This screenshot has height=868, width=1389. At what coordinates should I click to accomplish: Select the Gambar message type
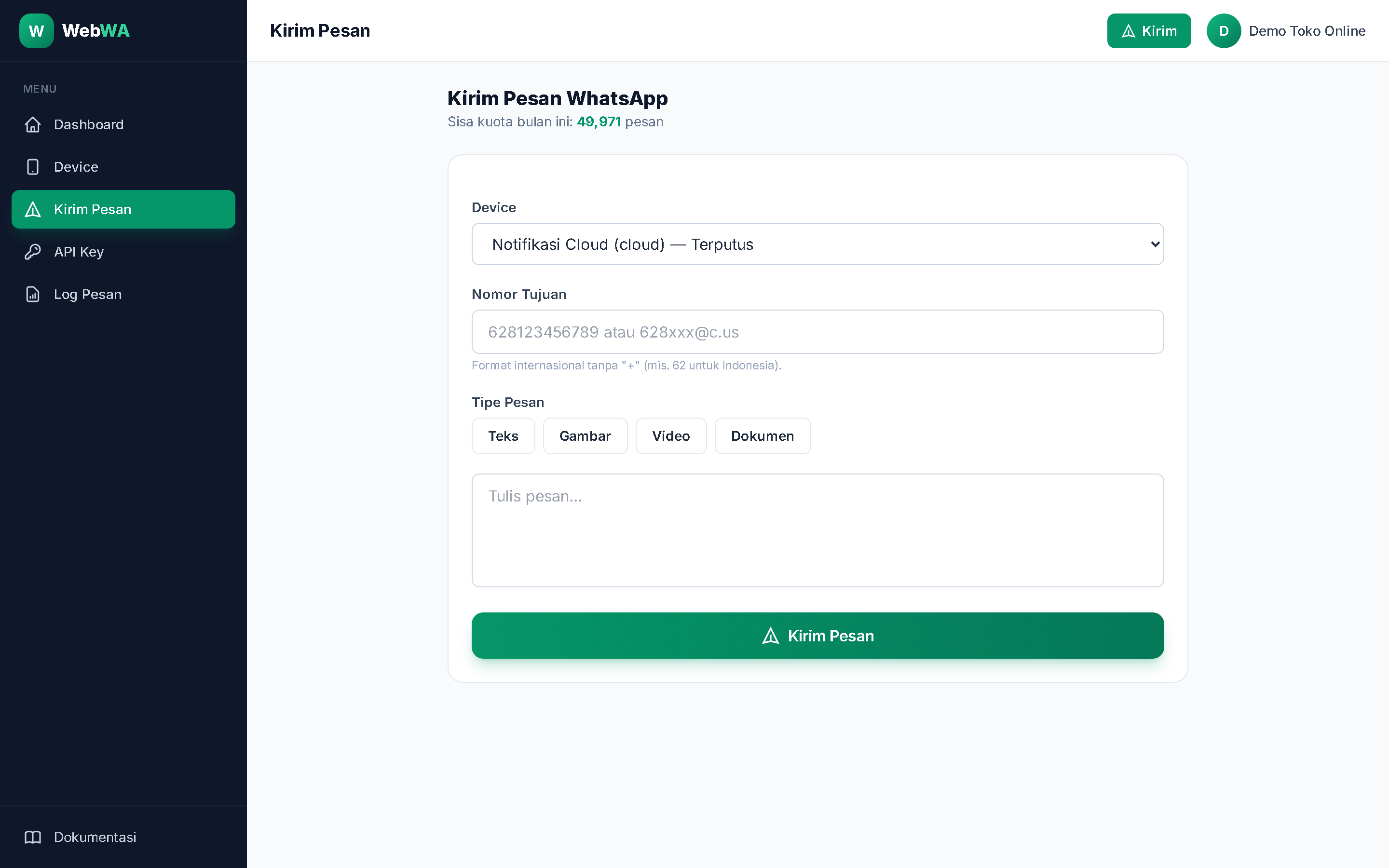click(585, 436)
